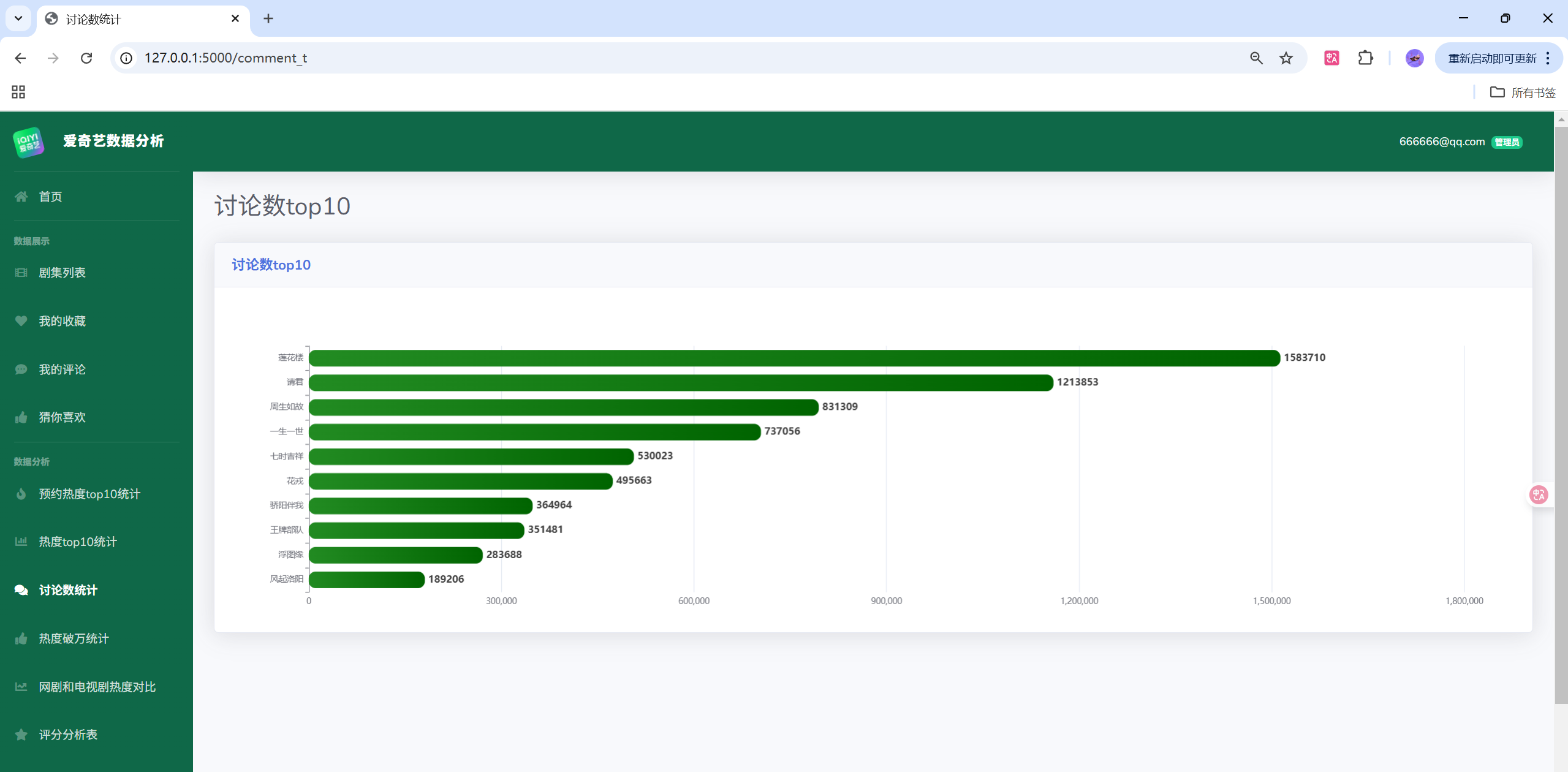Screen dimensions: 1568x772
Task: Click the flame icon for 预约热度top10统计
Action: click(x=21, y=494)
